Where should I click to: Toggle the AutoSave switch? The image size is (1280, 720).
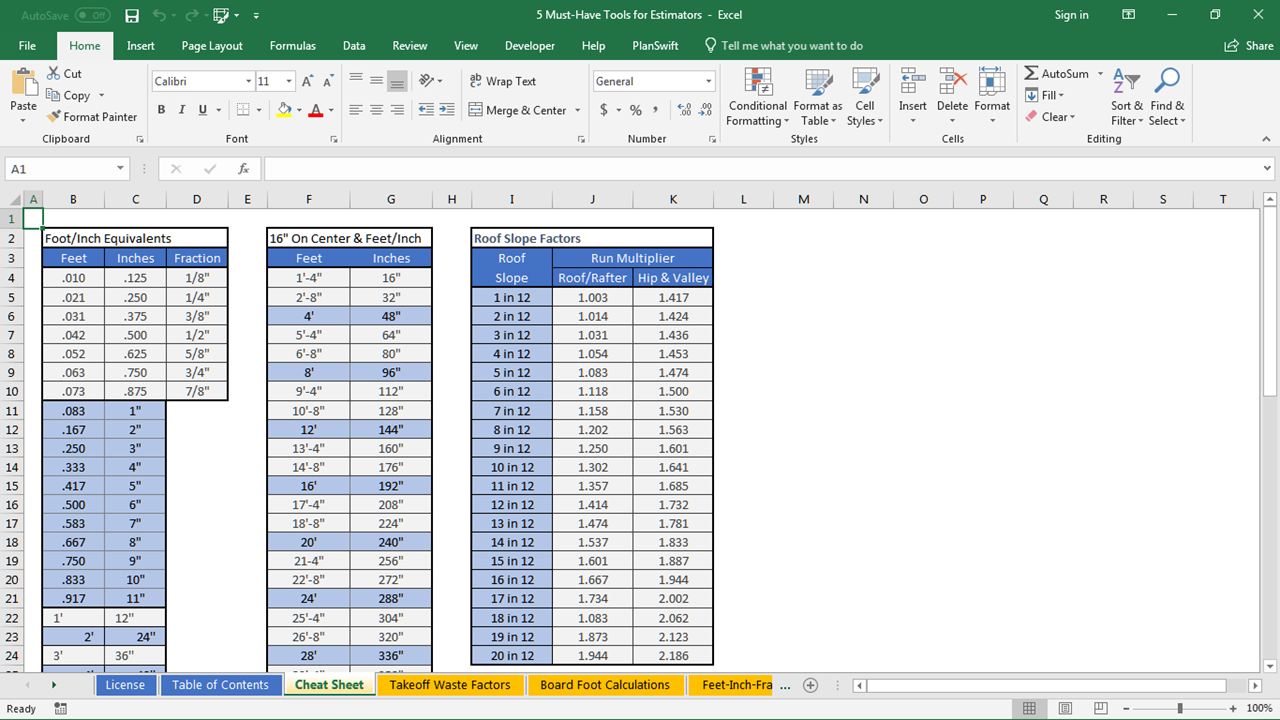click(x=92, y=15)
